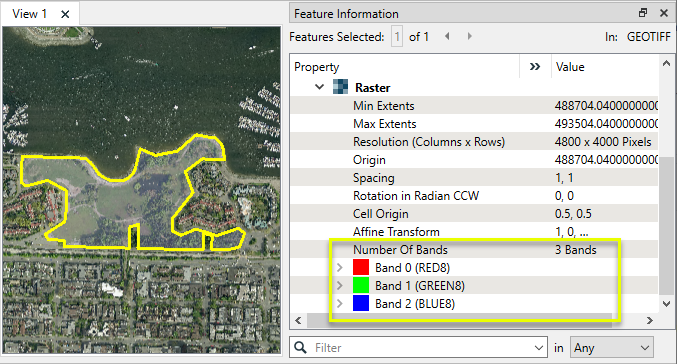Click the search magnifier icon
677x364 pixels.
(x=300, y=347)
